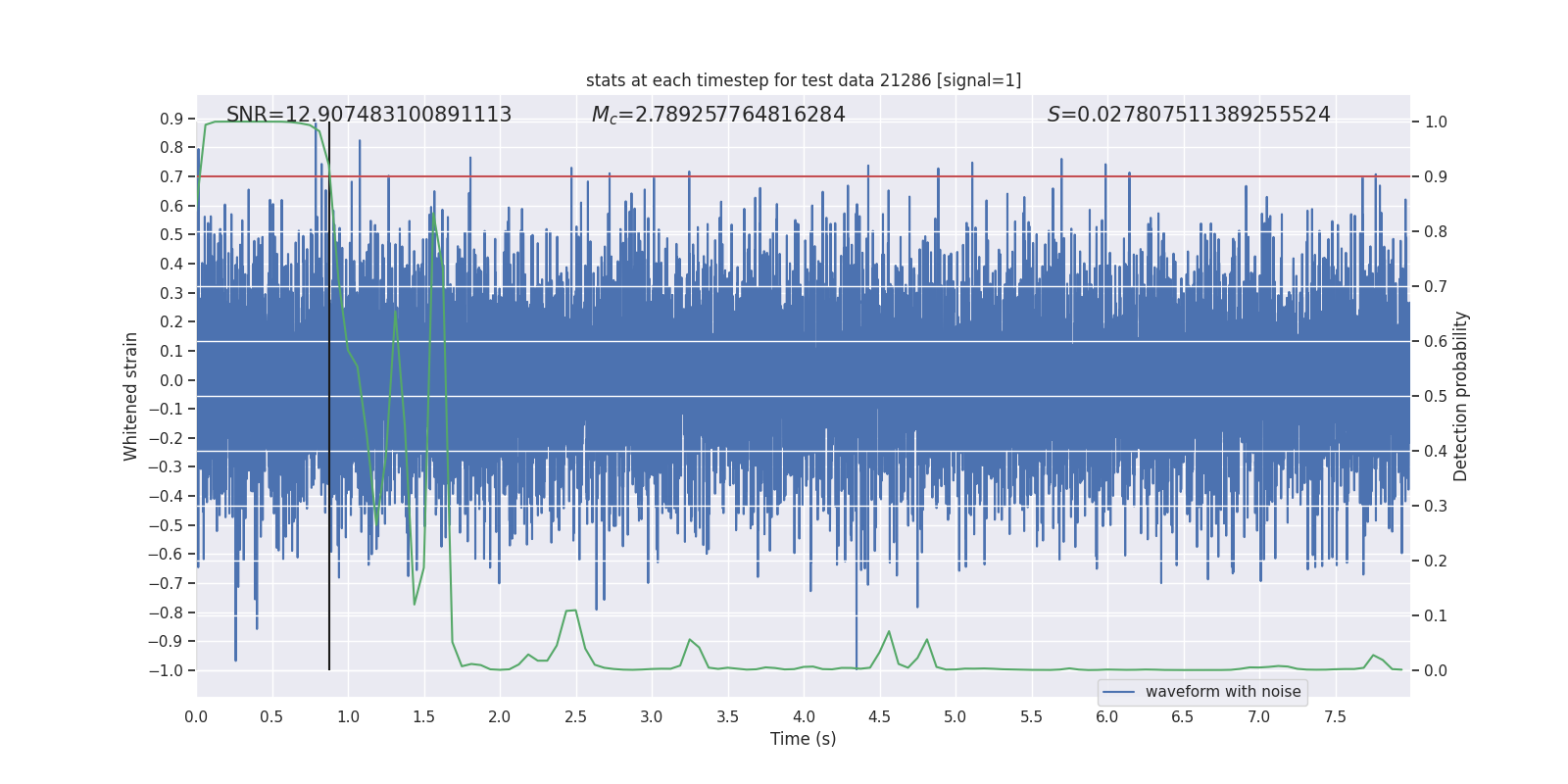The image size is (1568, 784).
Task: Click the Whitened strain tick label −0.1
Action: point(166,409)
